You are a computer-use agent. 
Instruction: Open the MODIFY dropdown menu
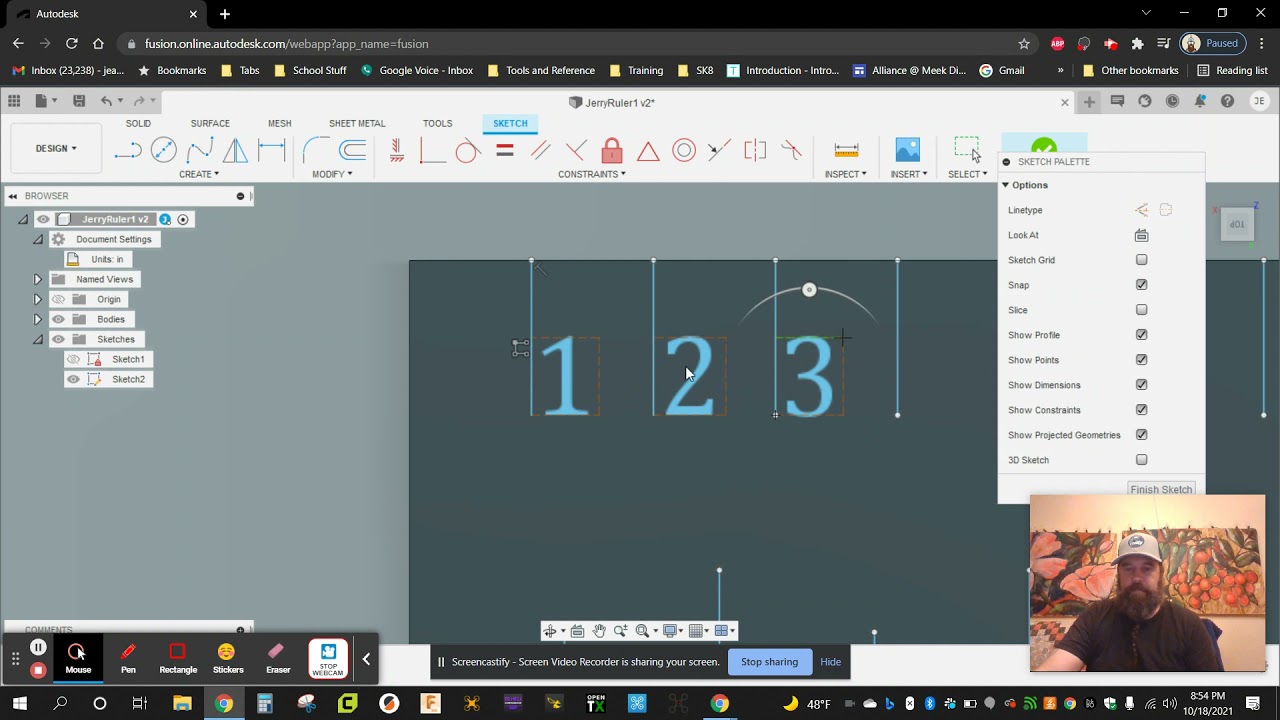[x=332, y=174]
